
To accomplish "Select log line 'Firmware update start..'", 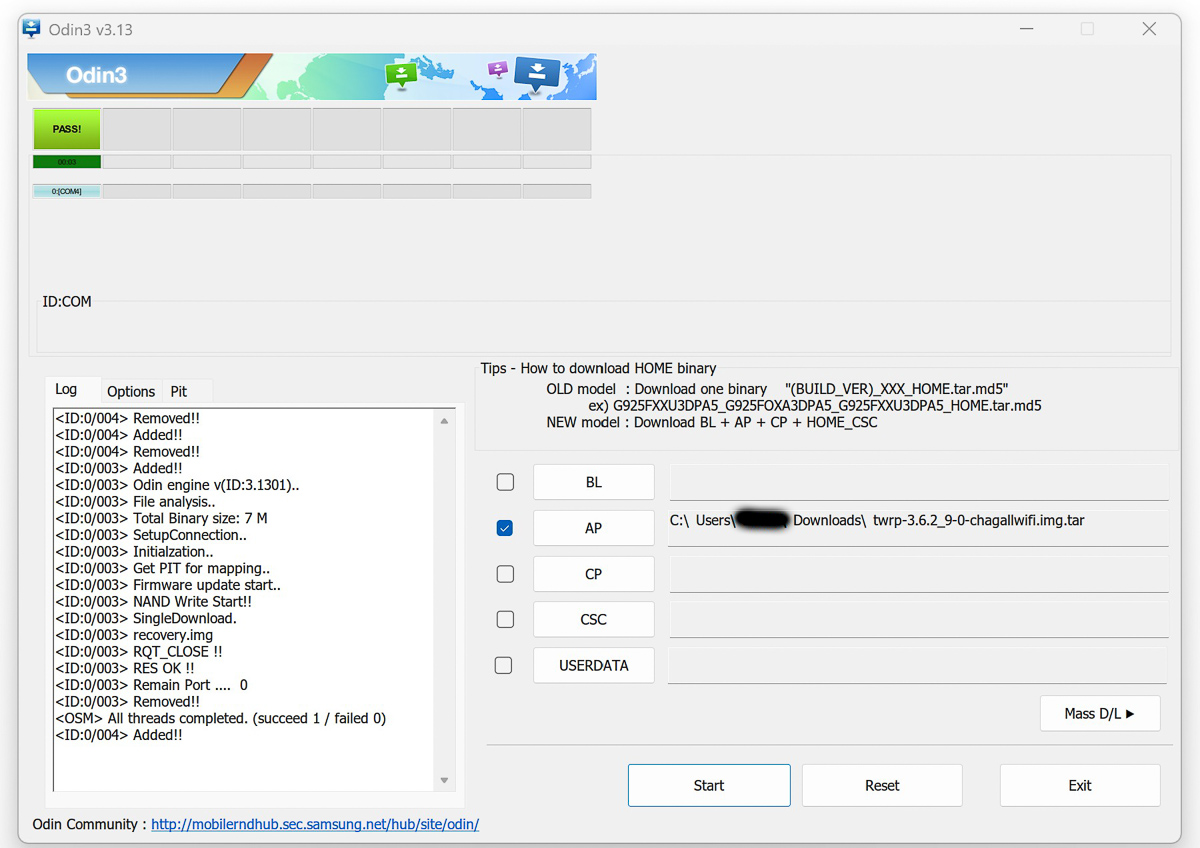I will 168,585.
